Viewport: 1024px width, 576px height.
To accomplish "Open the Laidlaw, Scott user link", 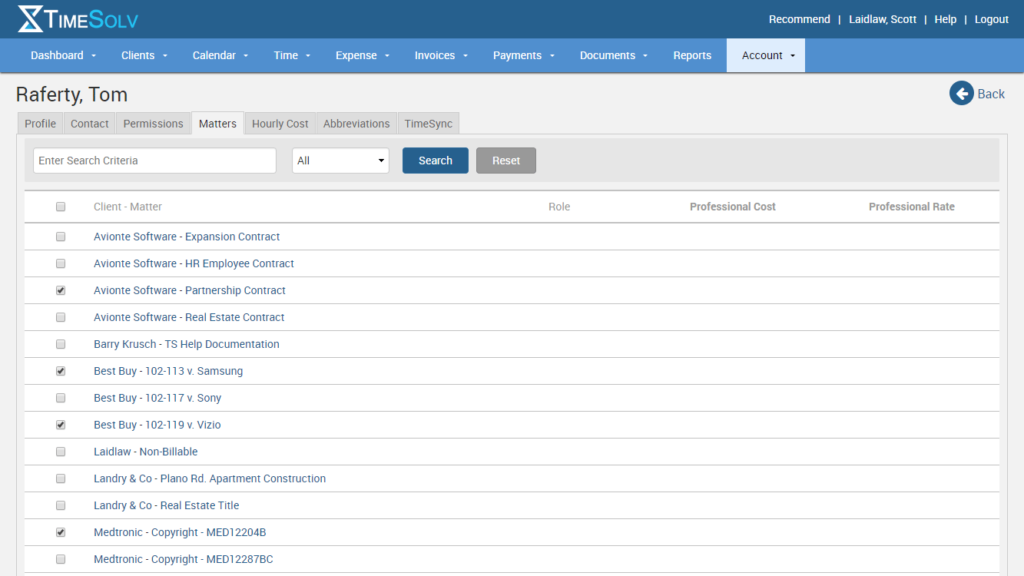I will coord(882,20).
